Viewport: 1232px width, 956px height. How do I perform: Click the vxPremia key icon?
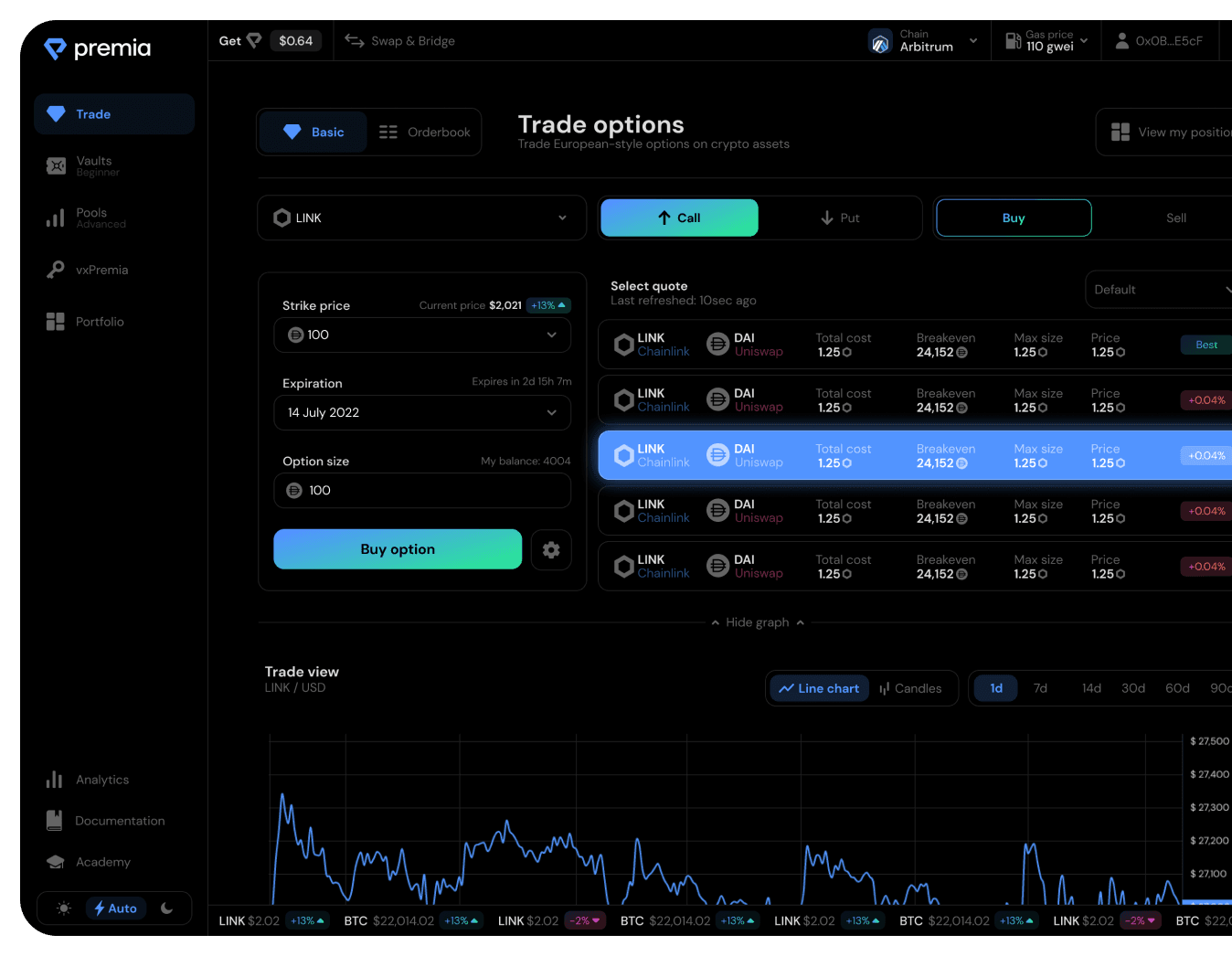click(56, 270)
